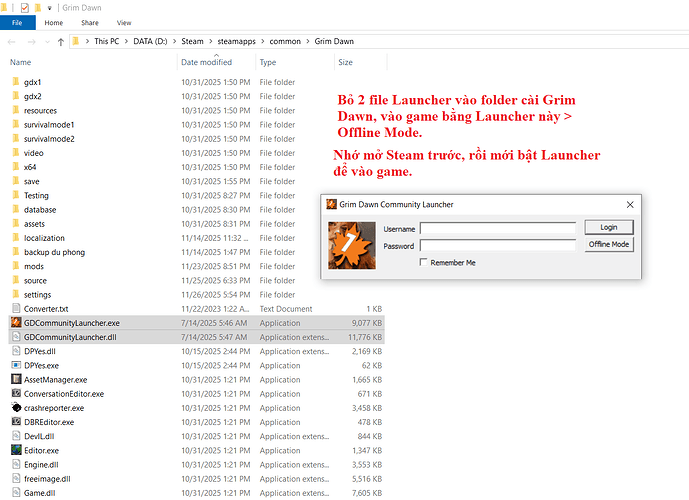Click the crashreporter.exe bug icon

(x=15, y=408)
